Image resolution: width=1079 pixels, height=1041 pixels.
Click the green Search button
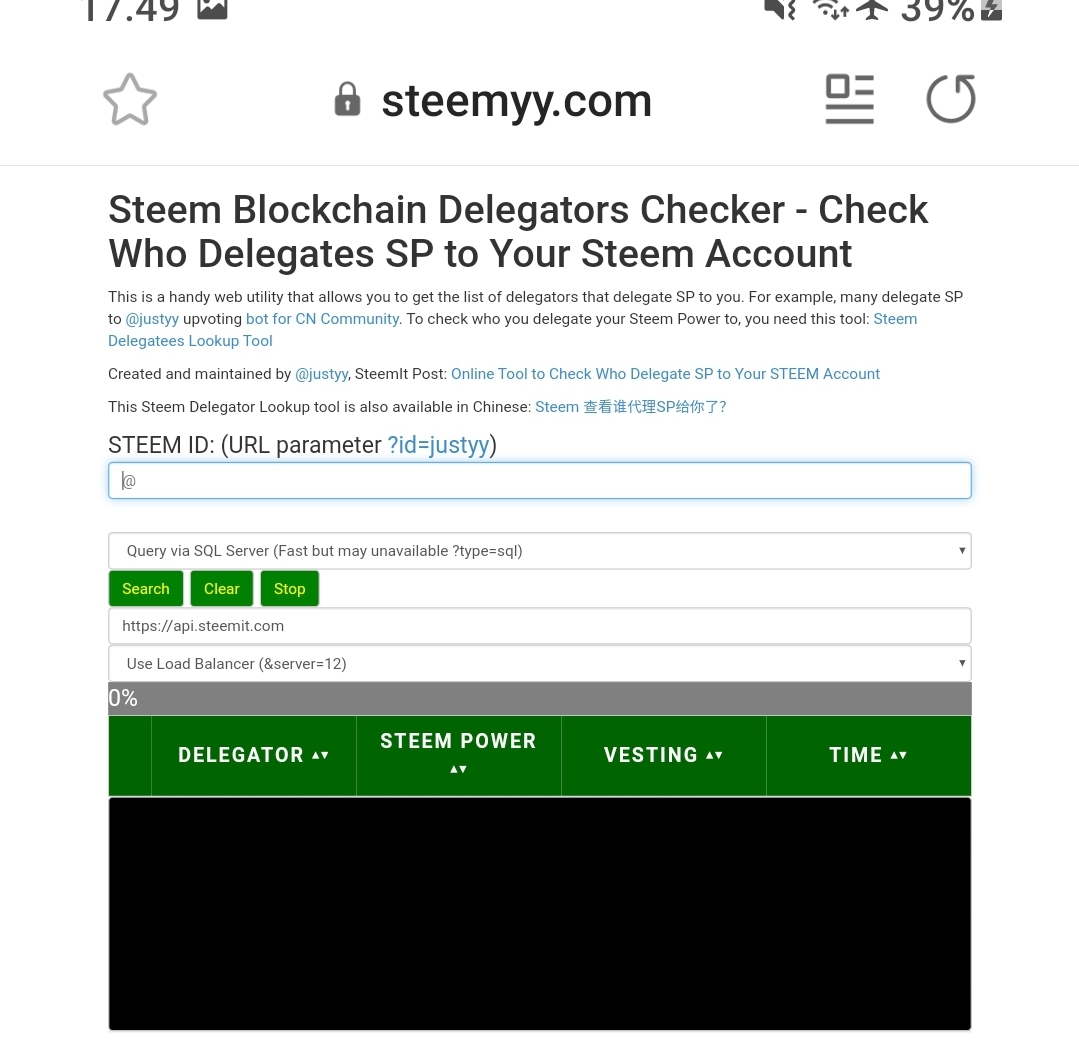[x=146, y=589]
